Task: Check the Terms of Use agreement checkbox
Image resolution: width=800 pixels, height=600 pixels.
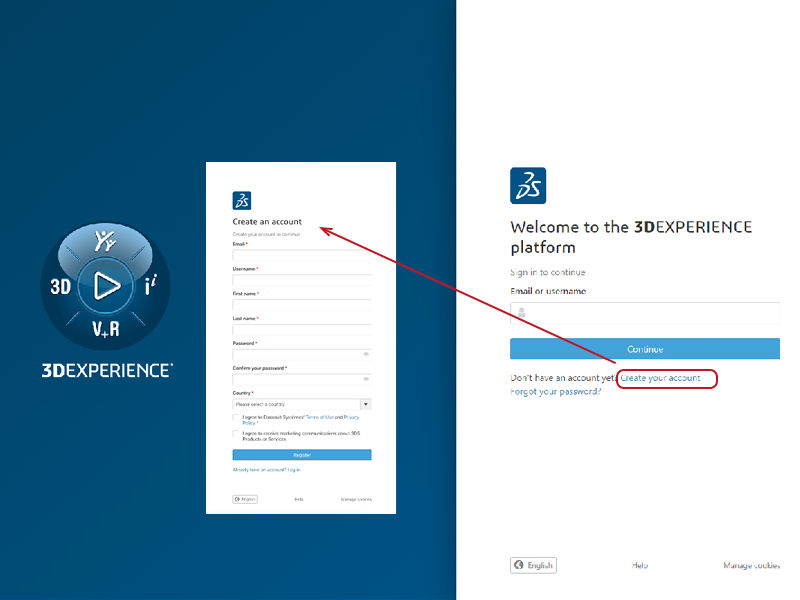Action: pyautogui.click(x=238, y=418)
